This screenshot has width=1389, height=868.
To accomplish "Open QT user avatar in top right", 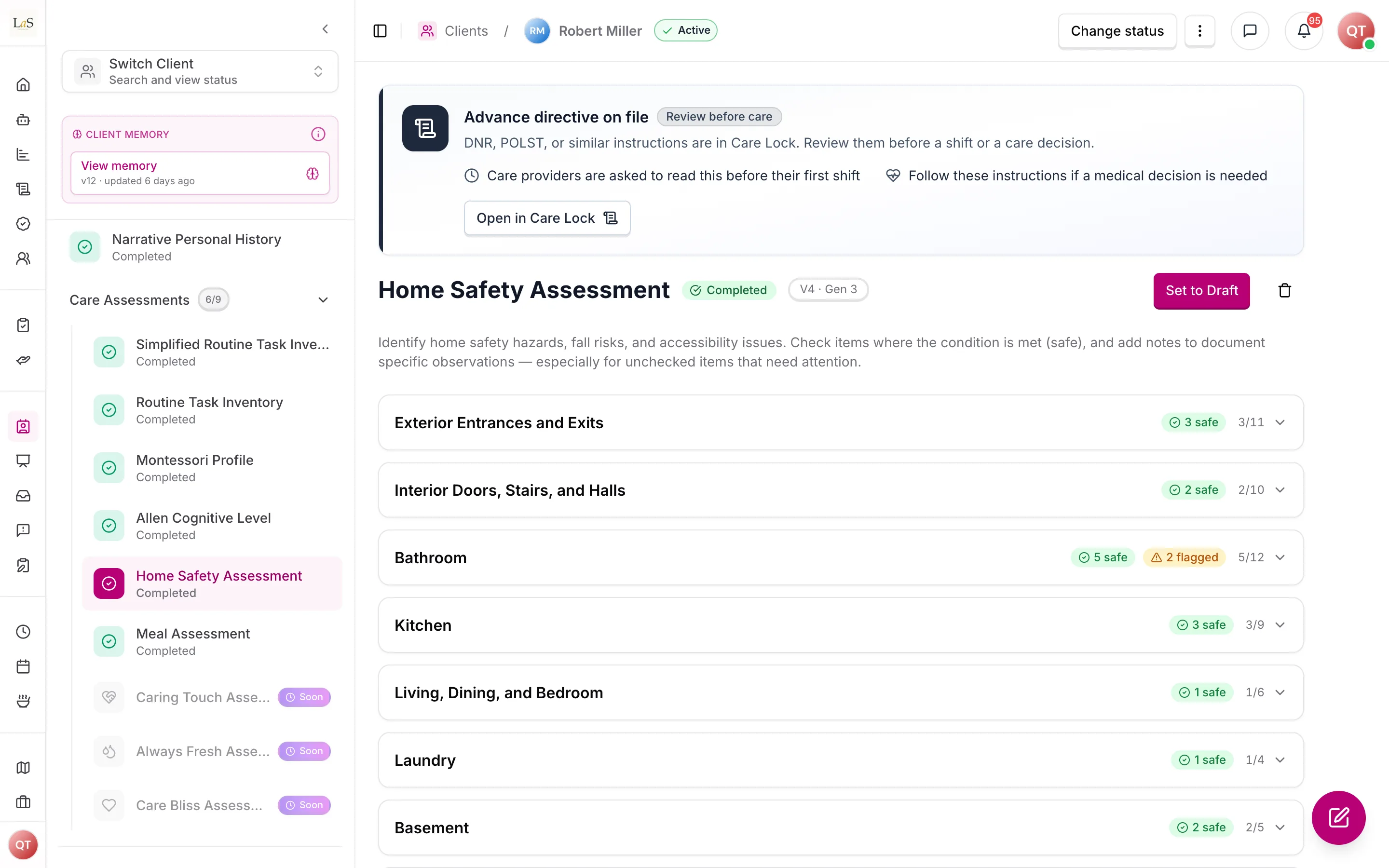I will (x=1356, y=31).
